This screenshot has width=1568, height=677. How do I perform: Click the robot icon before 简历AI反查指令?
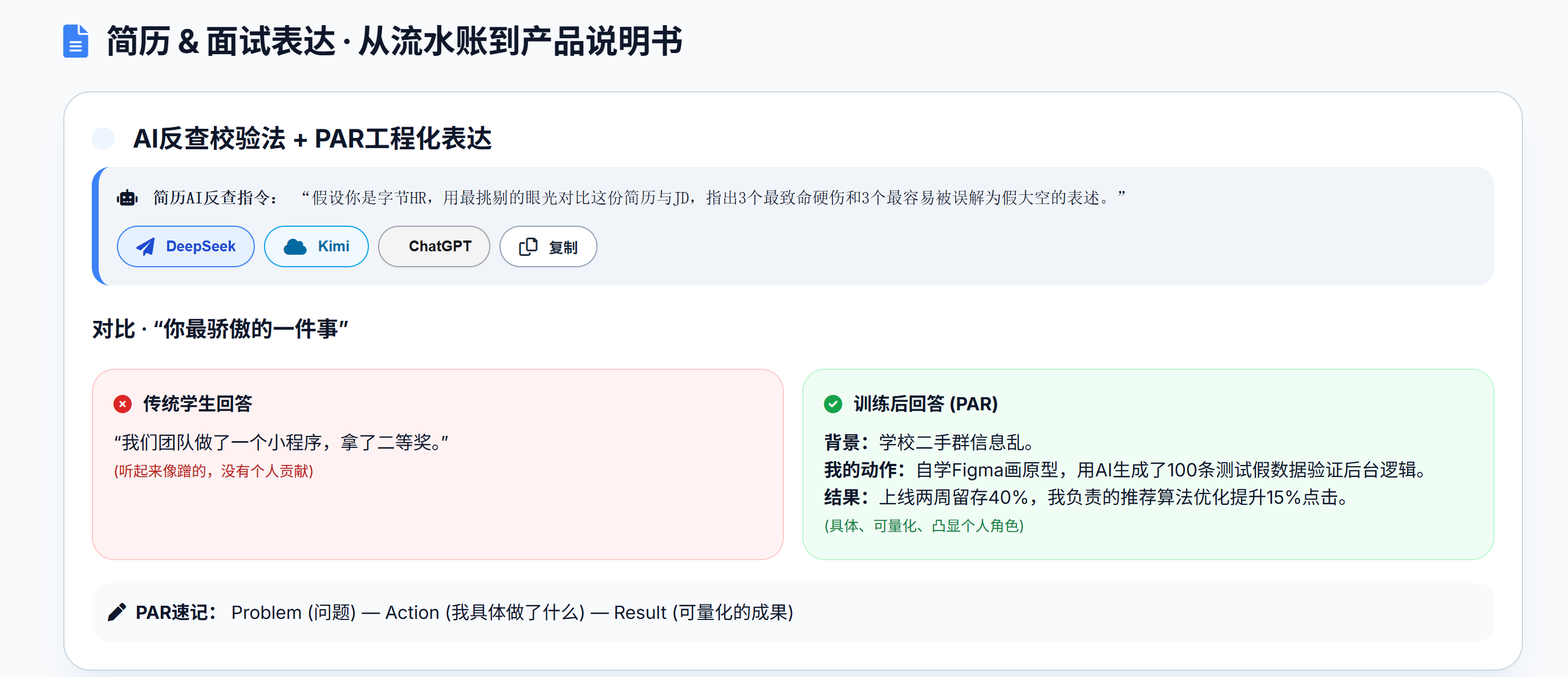(127, 198)
